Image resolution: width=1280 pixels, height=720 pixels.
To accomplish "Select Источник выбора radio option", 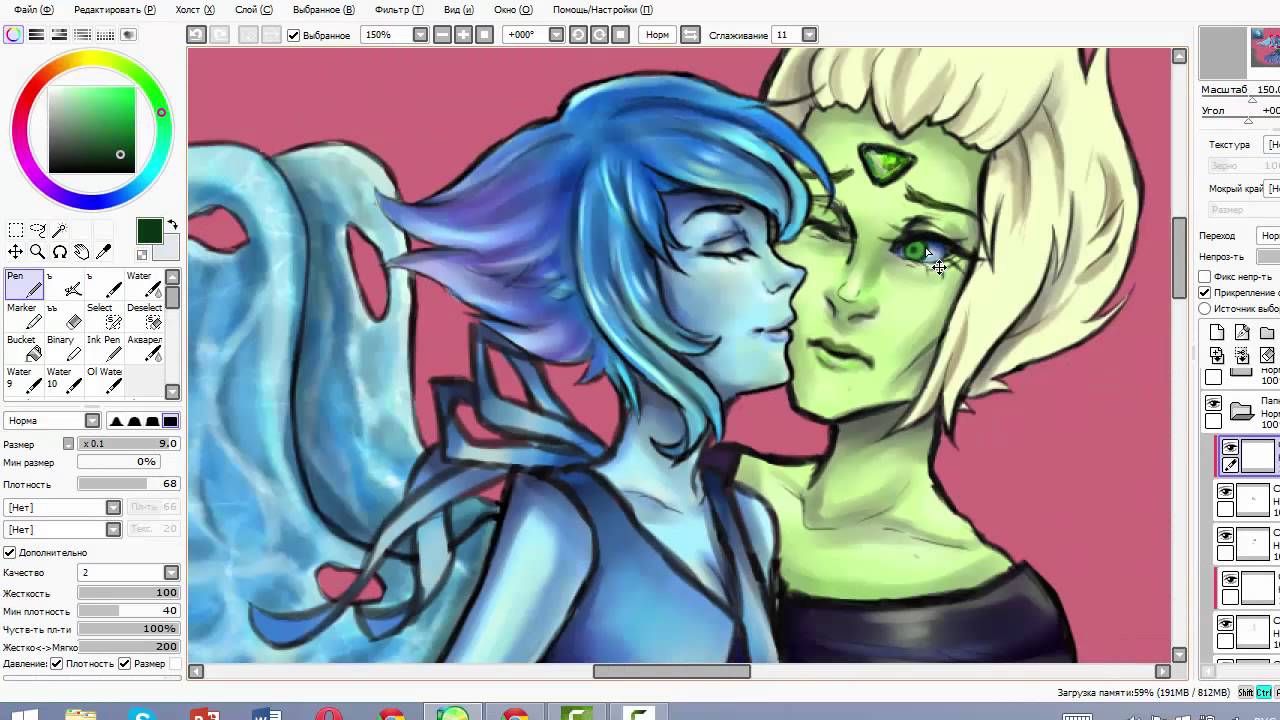I will pyautogui.click(x=1205, y=308).
